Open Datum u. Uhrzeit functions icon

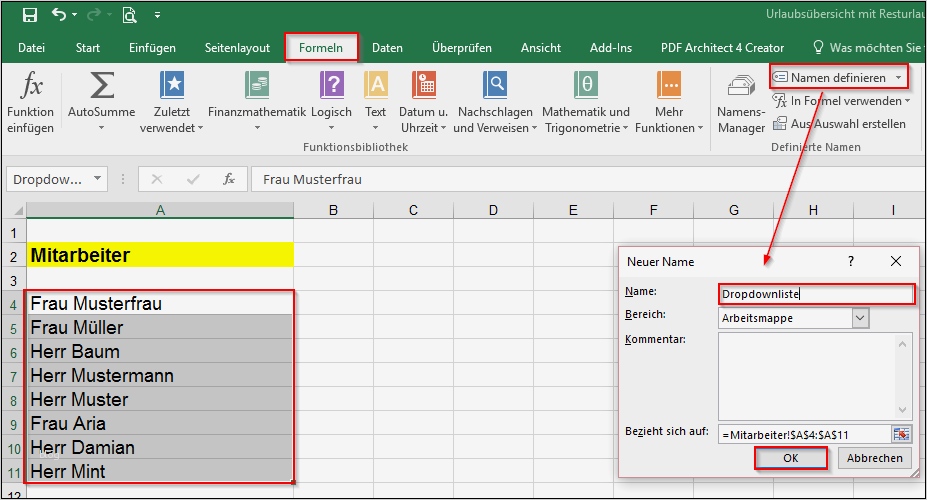424,85
